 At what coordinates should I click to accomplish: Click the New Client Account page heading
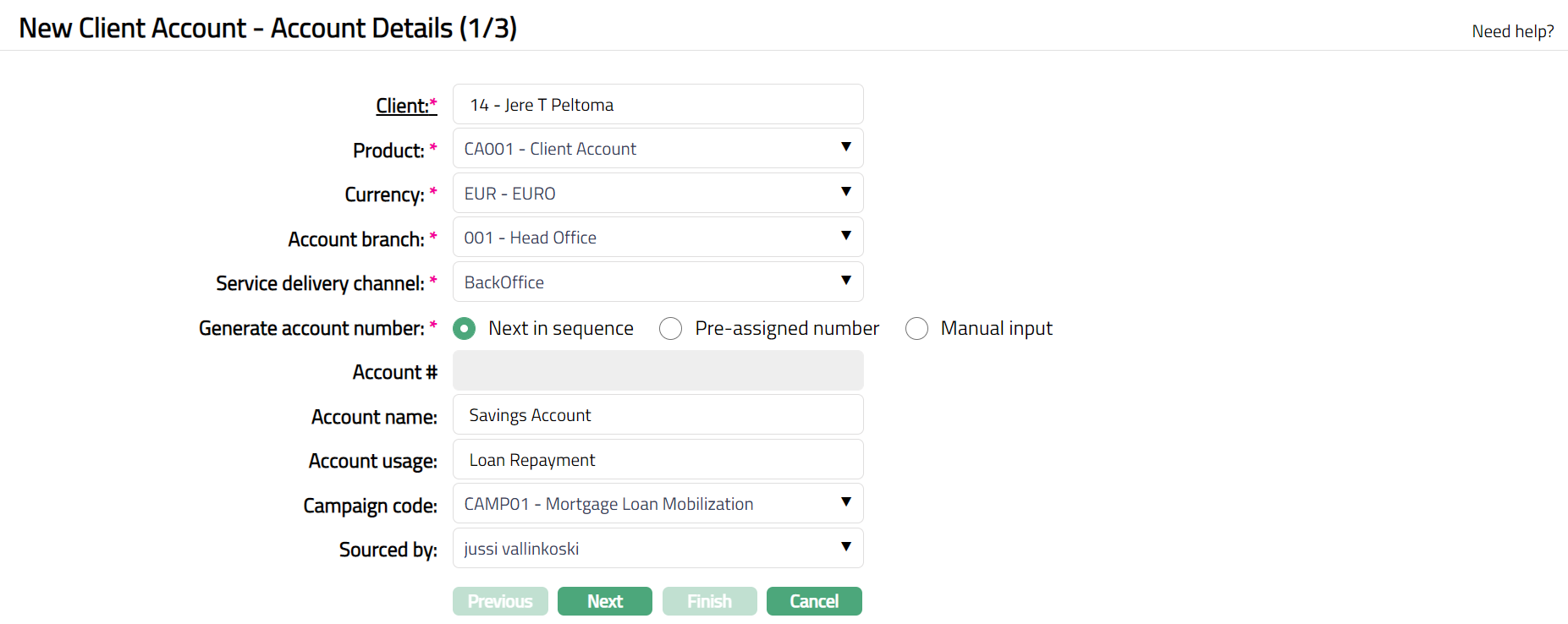pyautogui.click(x=267, y=28)
